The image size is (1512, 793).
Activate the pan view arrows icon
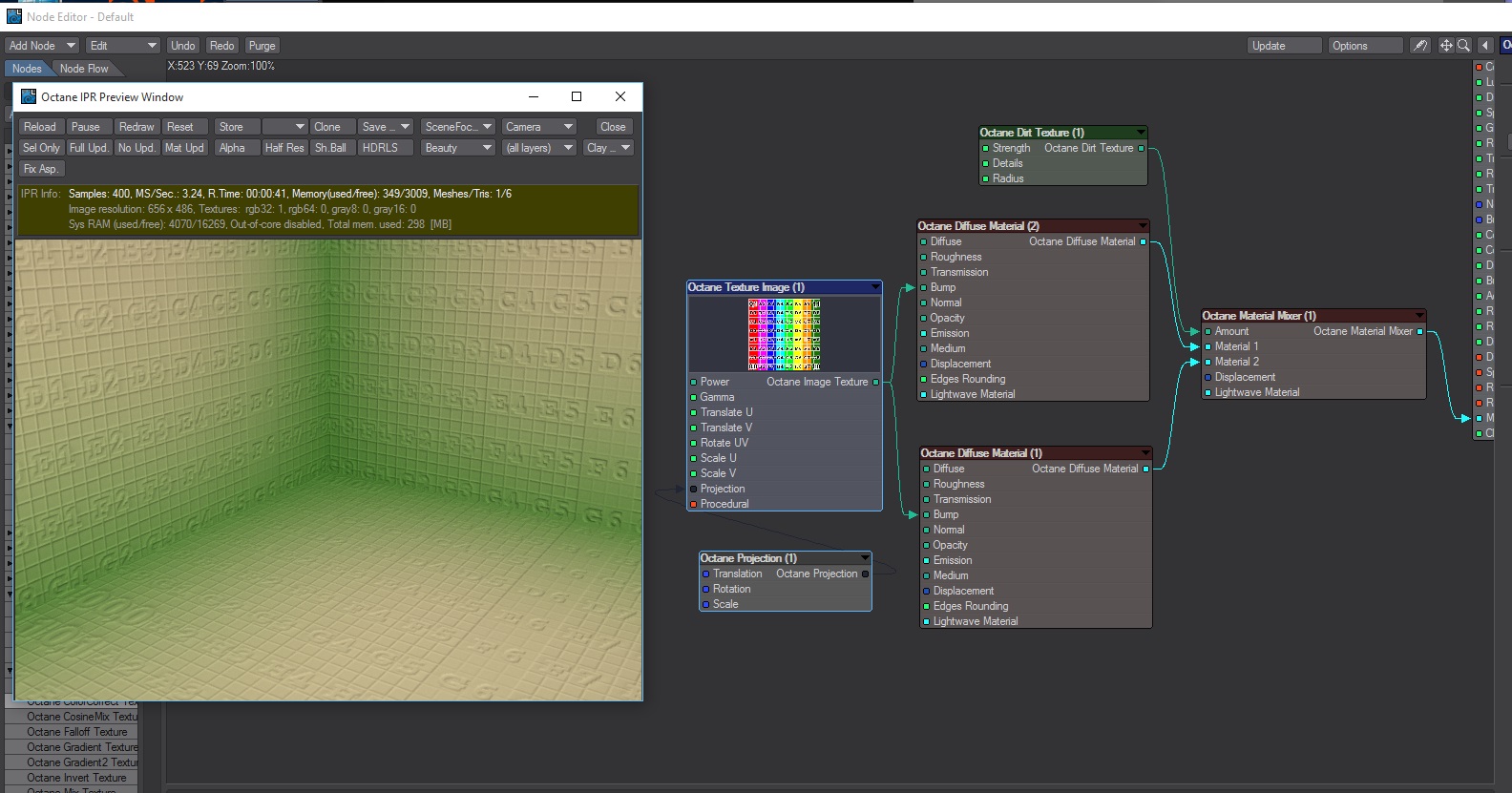point(1446,46)
